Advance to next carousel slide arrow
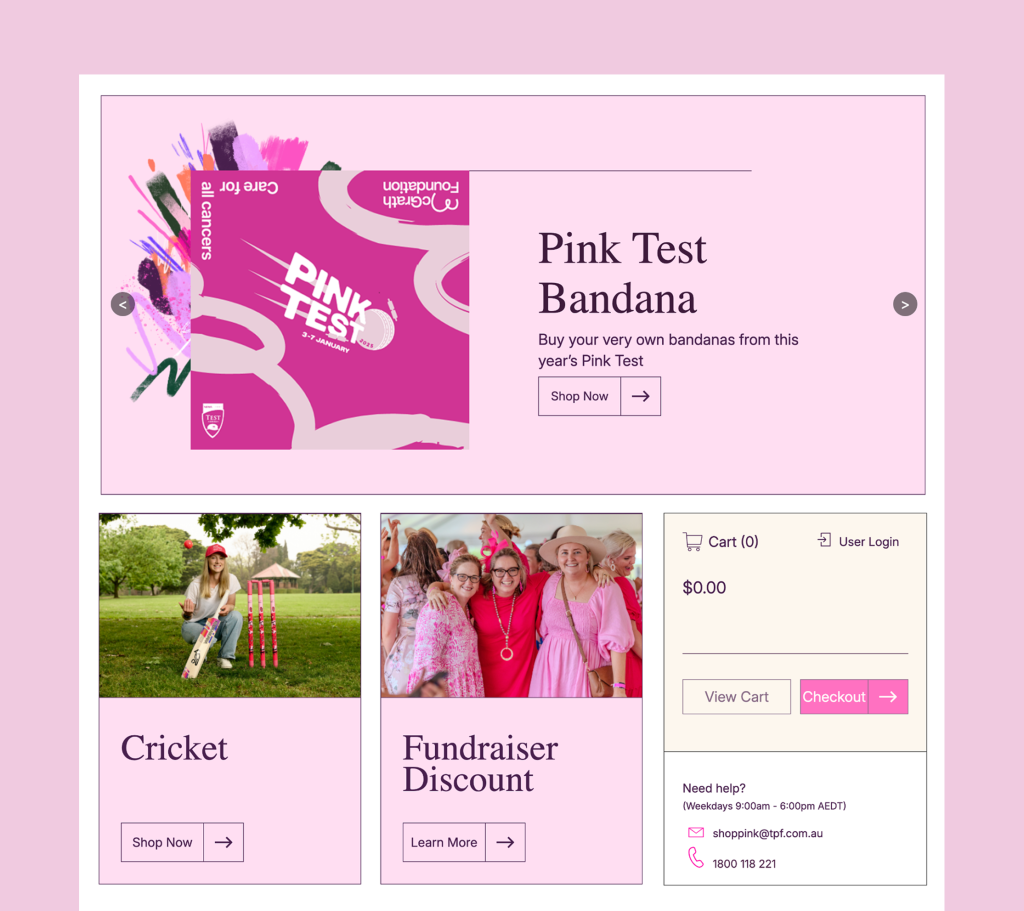 click(904, 304)
